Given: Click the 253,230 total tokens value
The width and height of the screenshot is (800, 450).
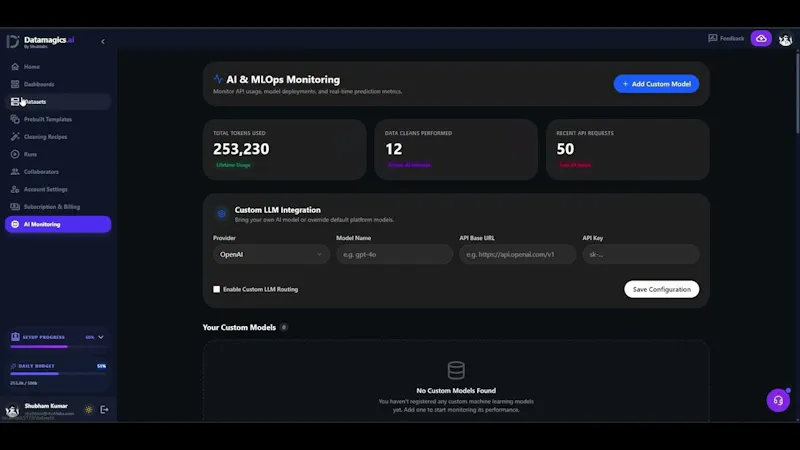Looking at the screenshot, I should [x=241, y=149].
